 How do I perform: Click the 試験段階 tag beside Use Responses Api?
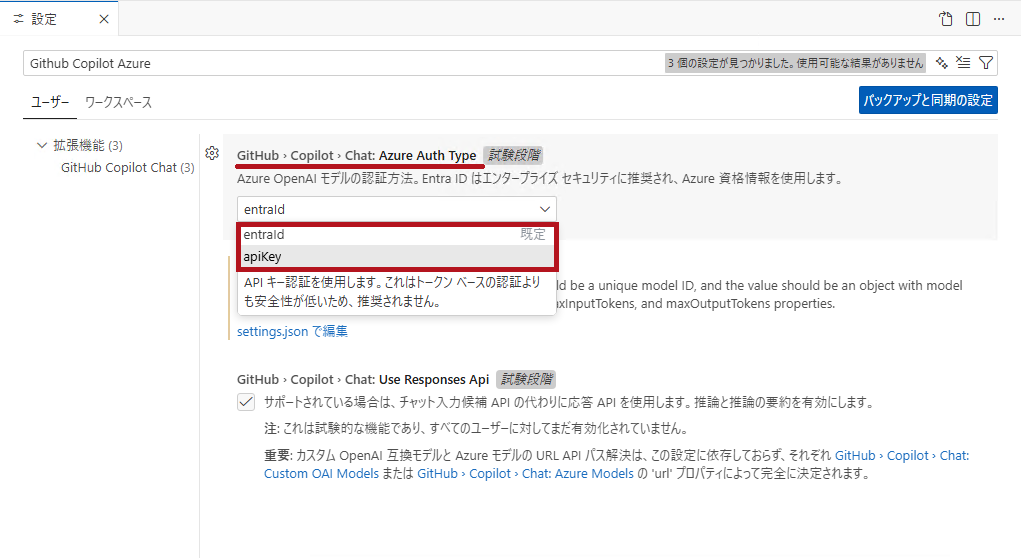click(526, 379)
